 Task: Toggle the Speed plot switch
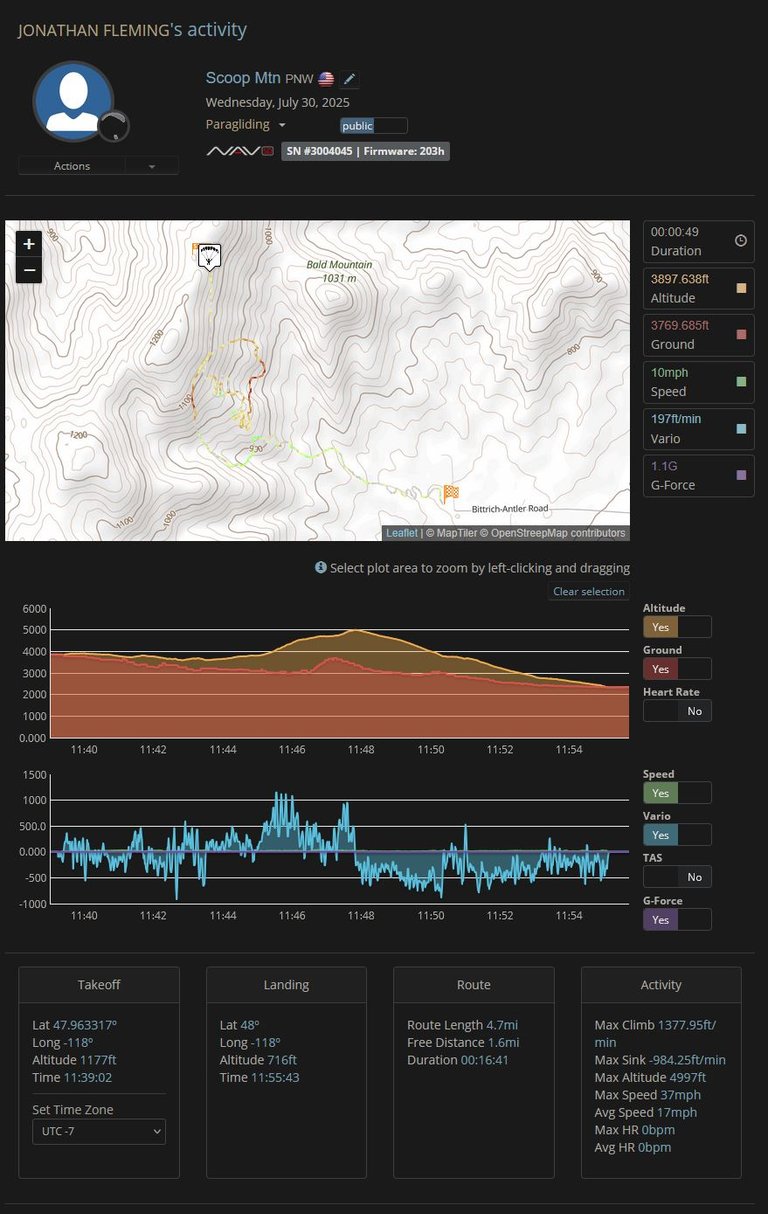(x=677, y=793)
